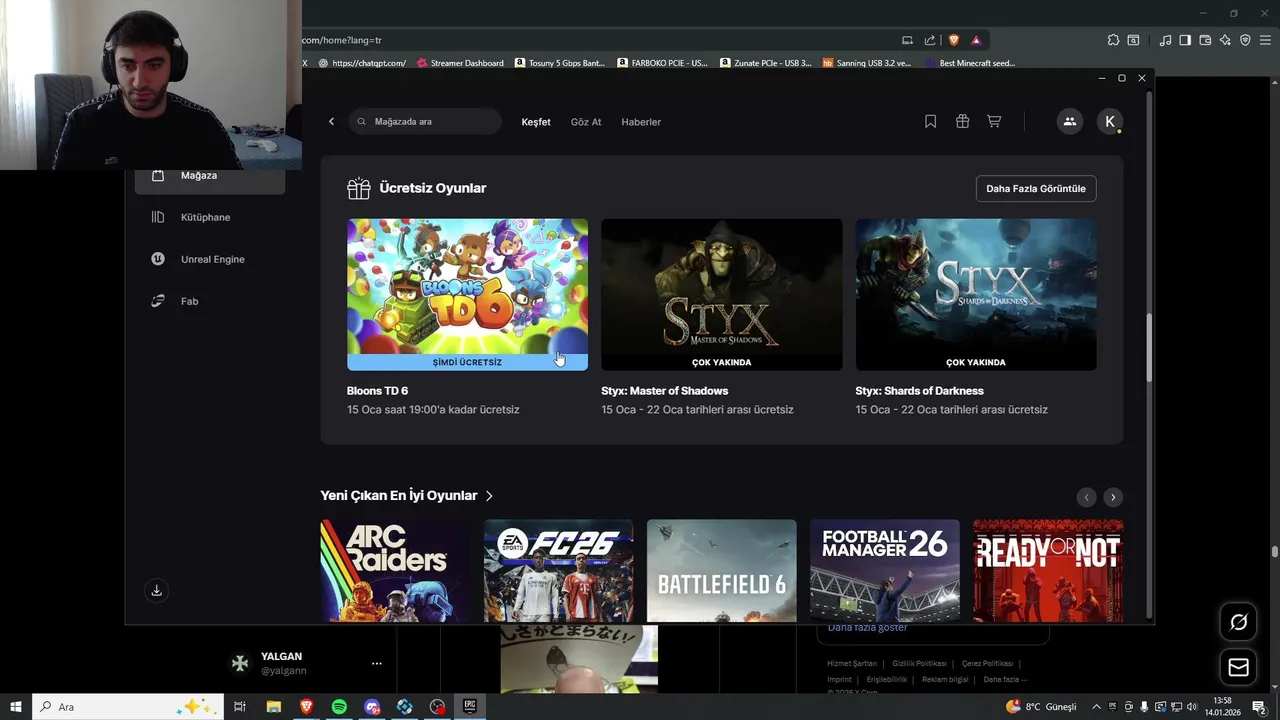Open the downloads icon in Epic sidebar
This screenshot has height=720, width=1280.
click(156, 590)
